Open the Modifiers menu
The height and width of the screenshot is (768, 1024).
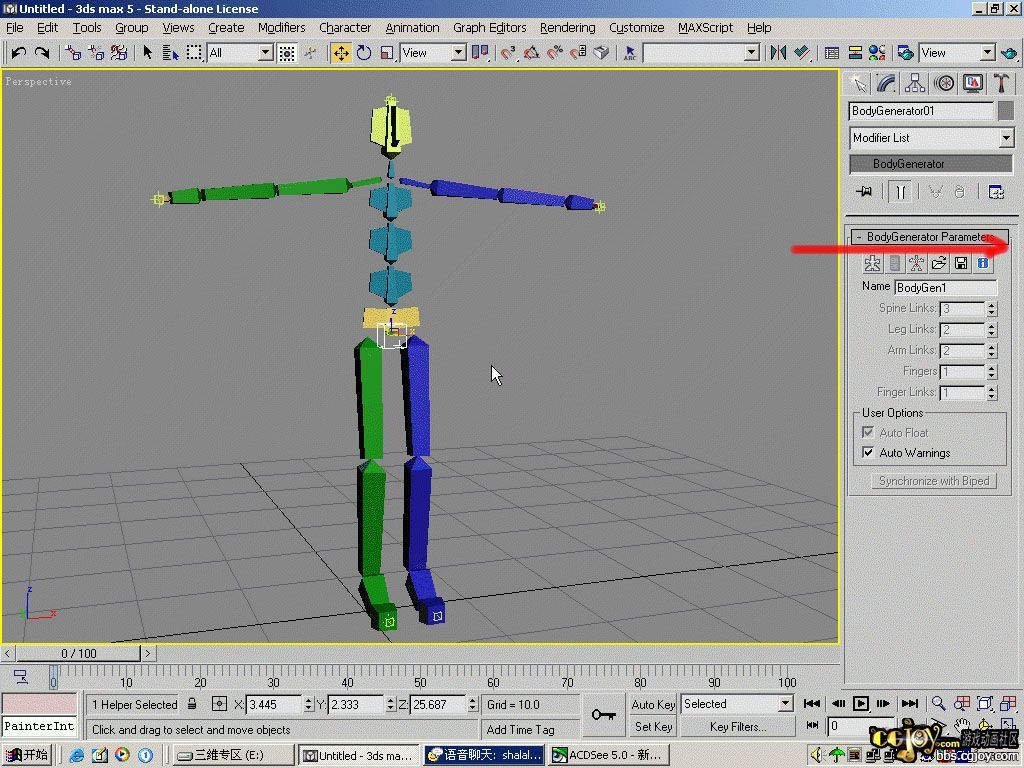281,27
